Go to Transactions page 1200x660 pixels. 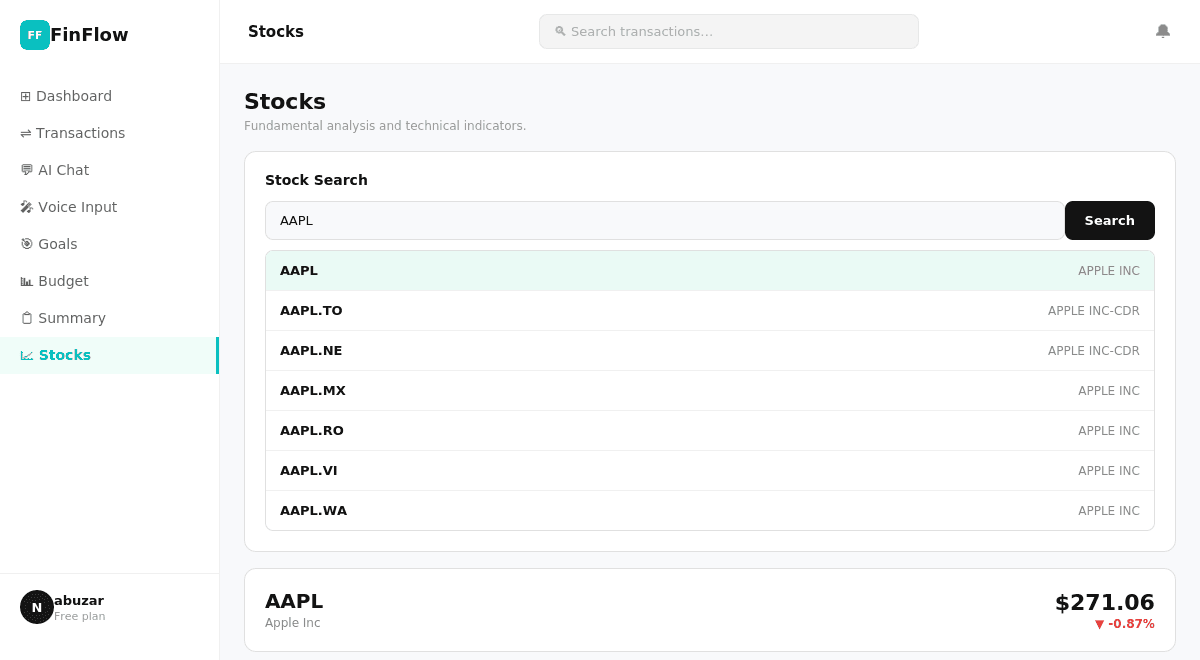[x=110, y=133]
